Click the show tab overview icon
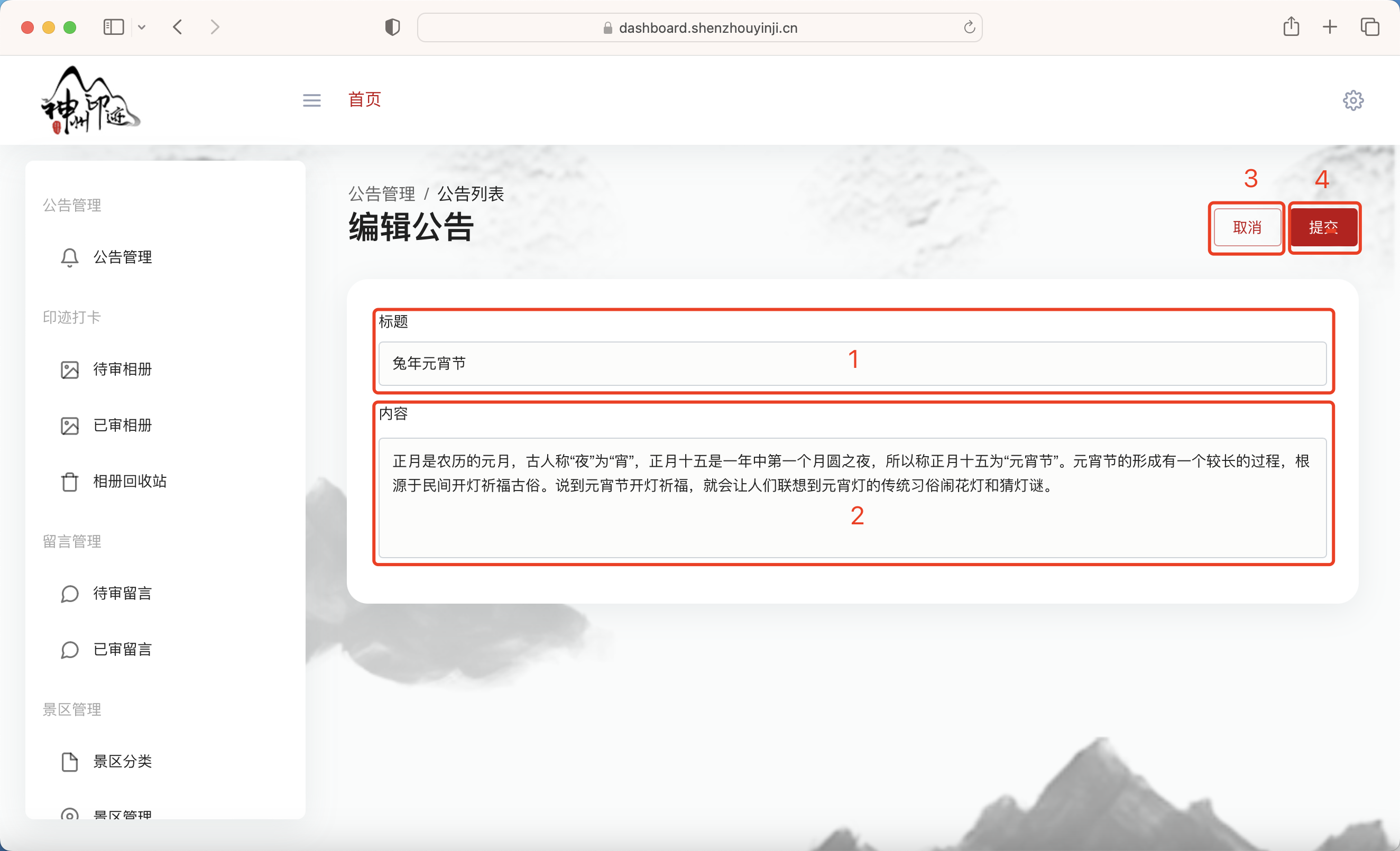Screen dimensions: 1400x851 1369,27
